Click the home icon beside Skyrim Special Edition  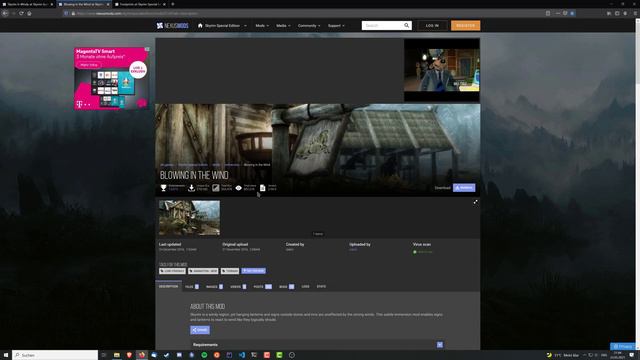coord(200,25)
